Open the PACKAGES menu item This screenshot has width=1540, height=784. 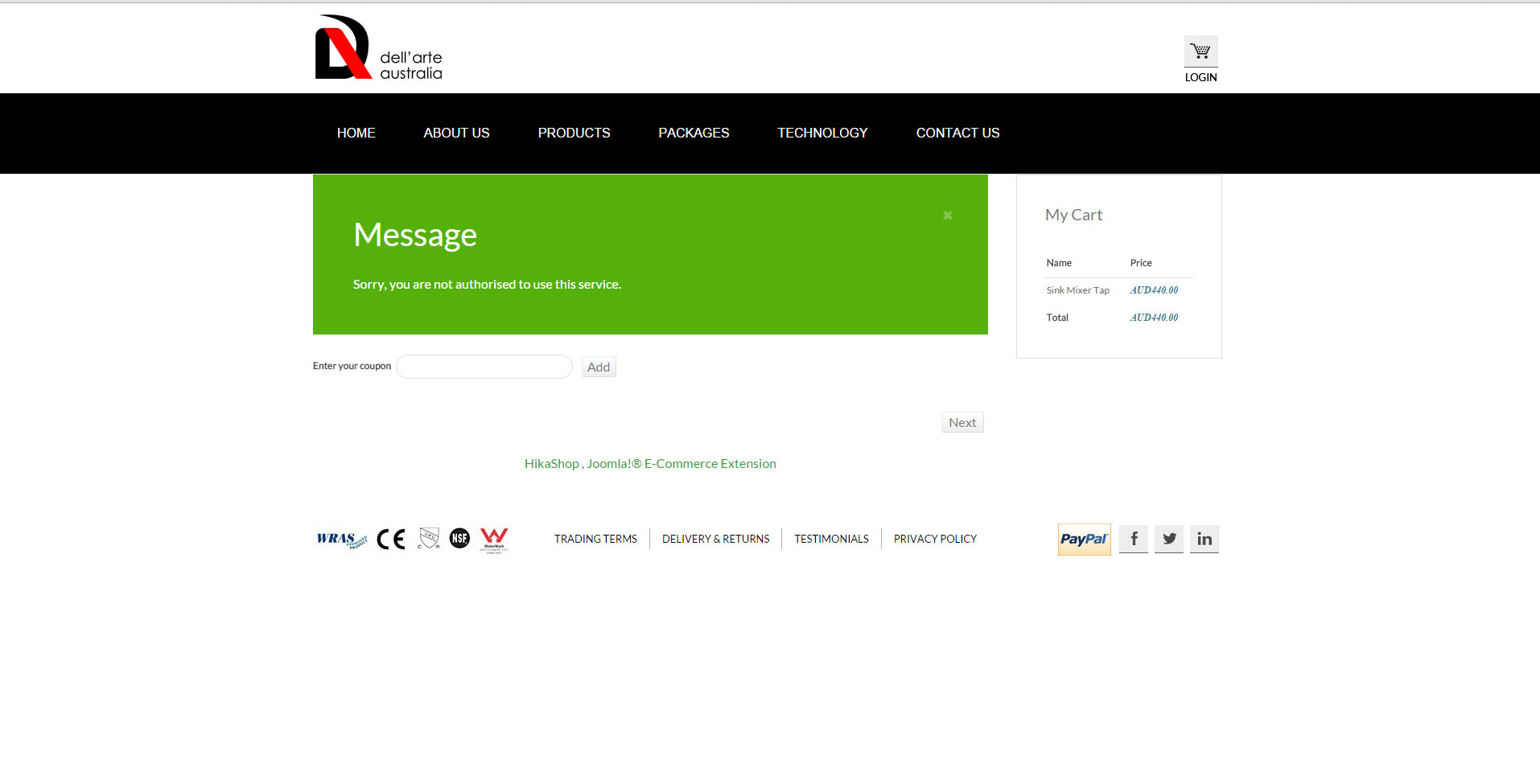tap(694, 133)
